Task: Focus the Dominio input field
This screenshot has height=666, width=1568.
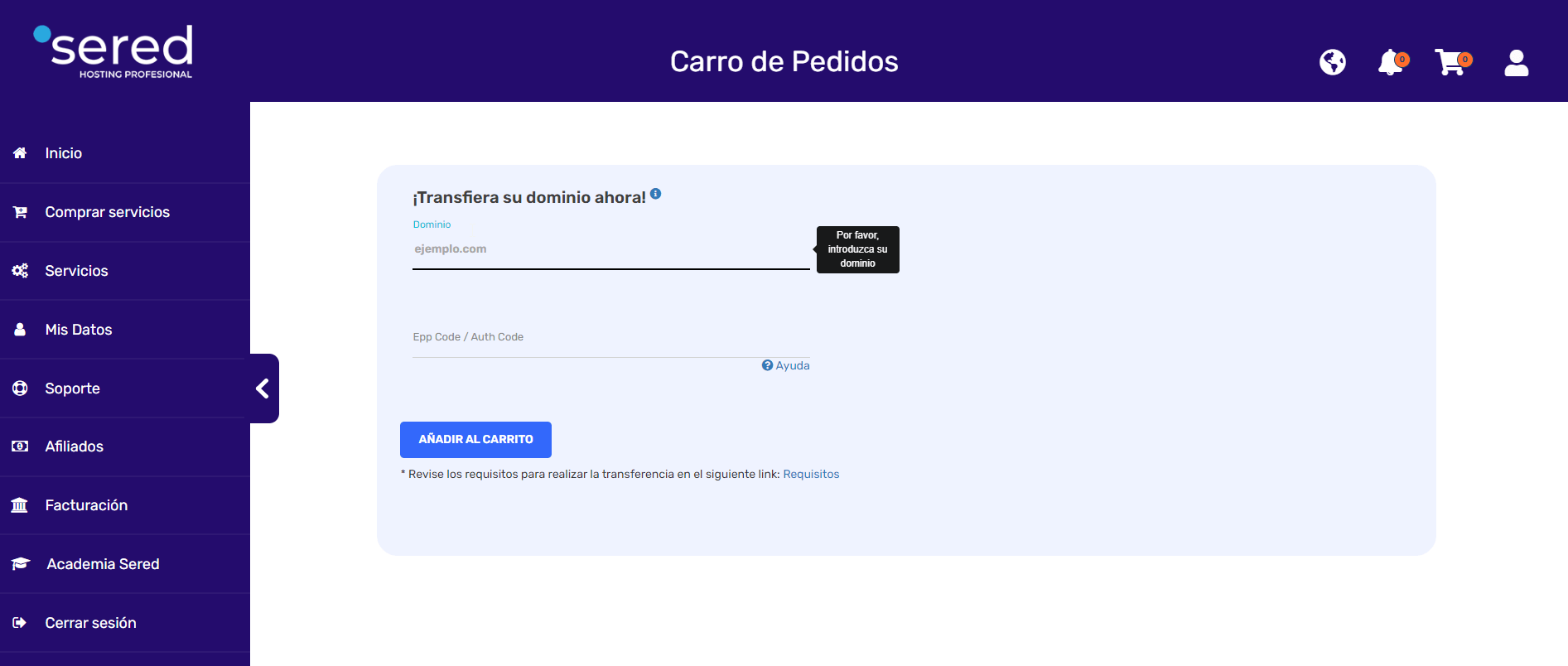Action: 611,249
